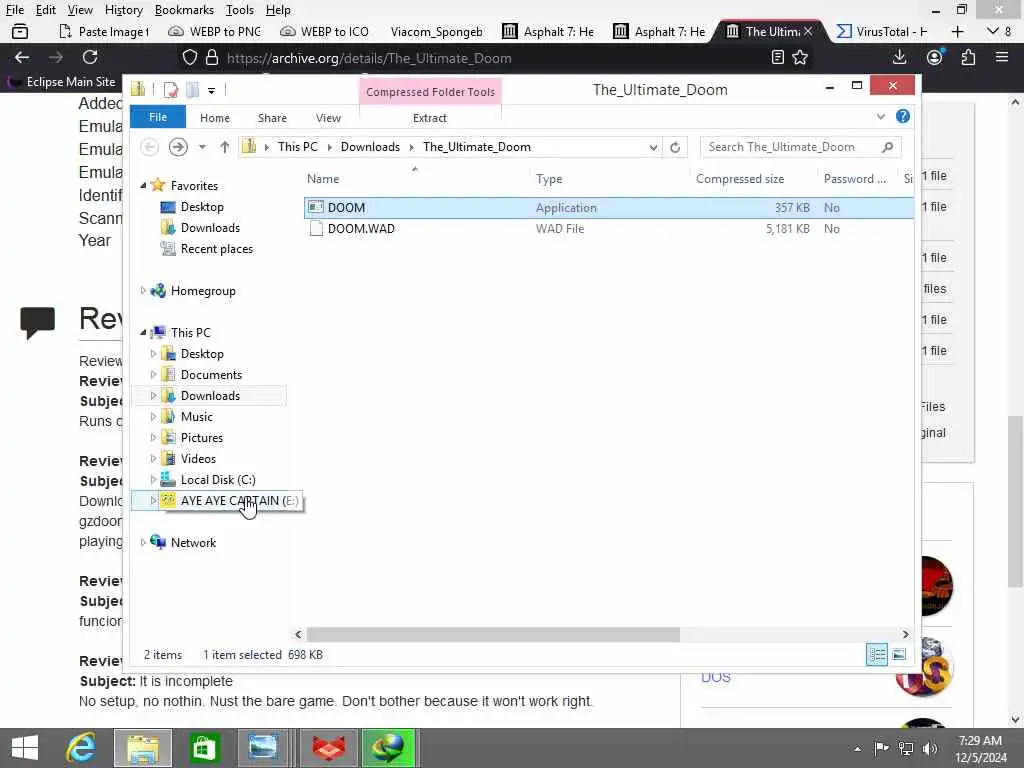
Task: Bookmark the archive.org page with star
Action: click(800, 57)
